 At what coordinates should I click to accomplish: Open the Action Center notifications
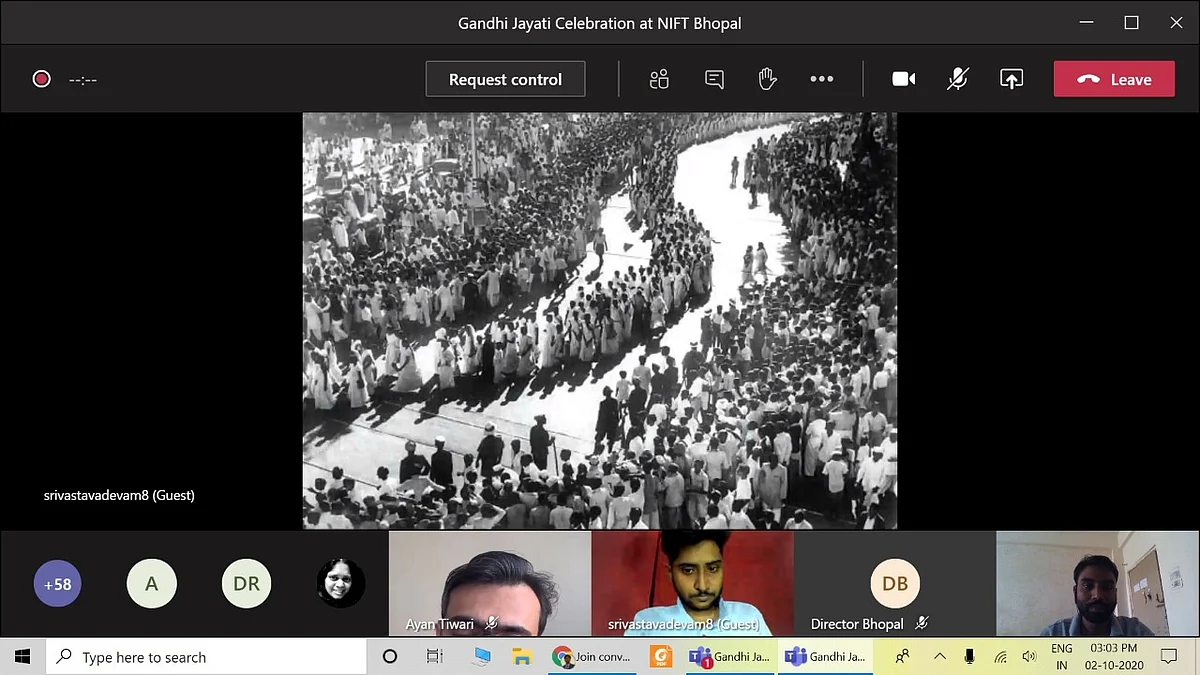tap(1169, 657)
